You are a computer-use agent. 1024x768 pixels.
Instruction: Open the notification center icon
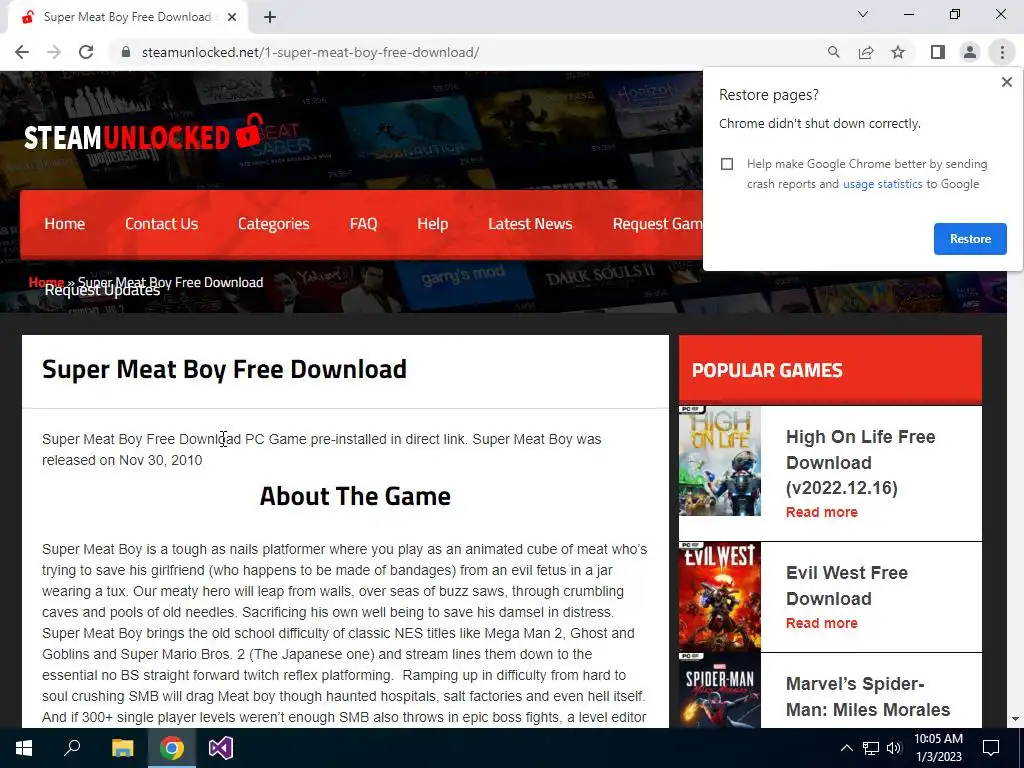tap(991, 748)
